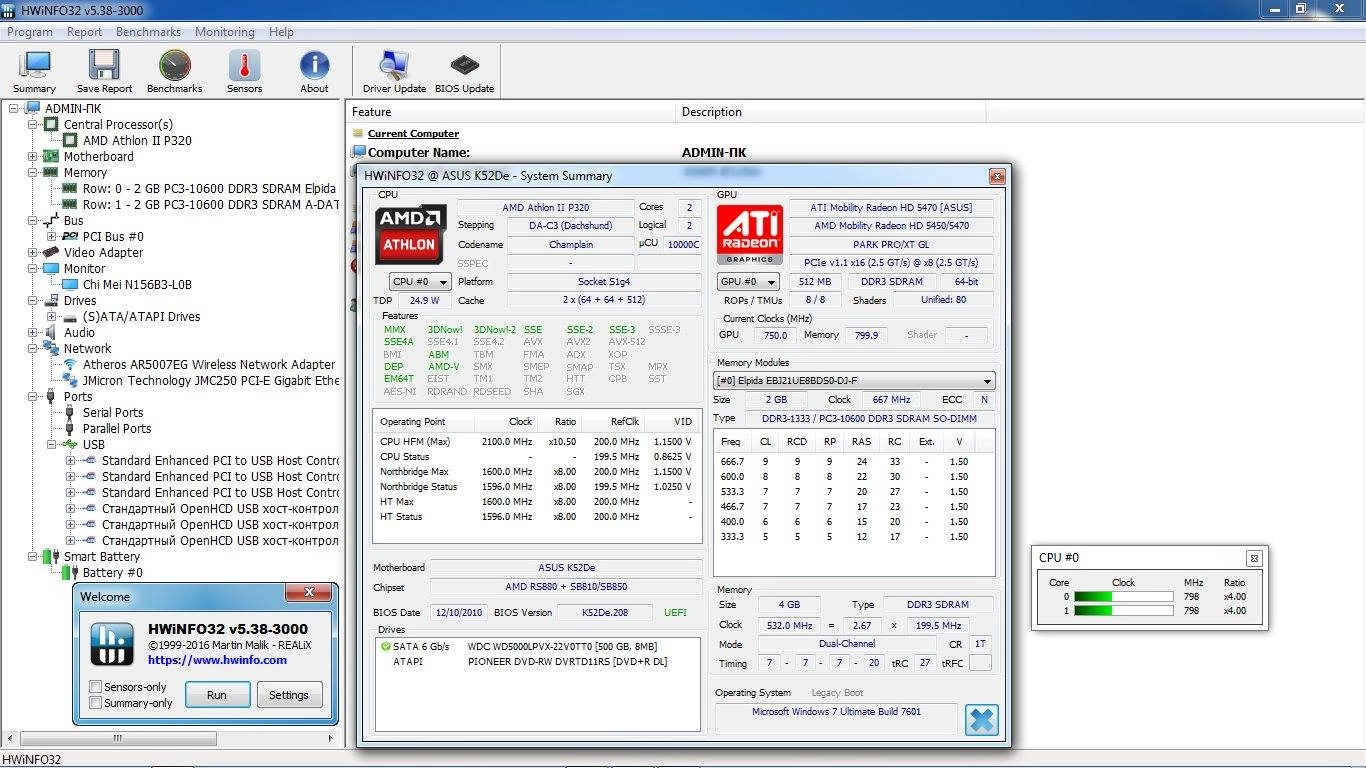
Task: Enable the Sensors-only checkbox
Action: (96, 687)
